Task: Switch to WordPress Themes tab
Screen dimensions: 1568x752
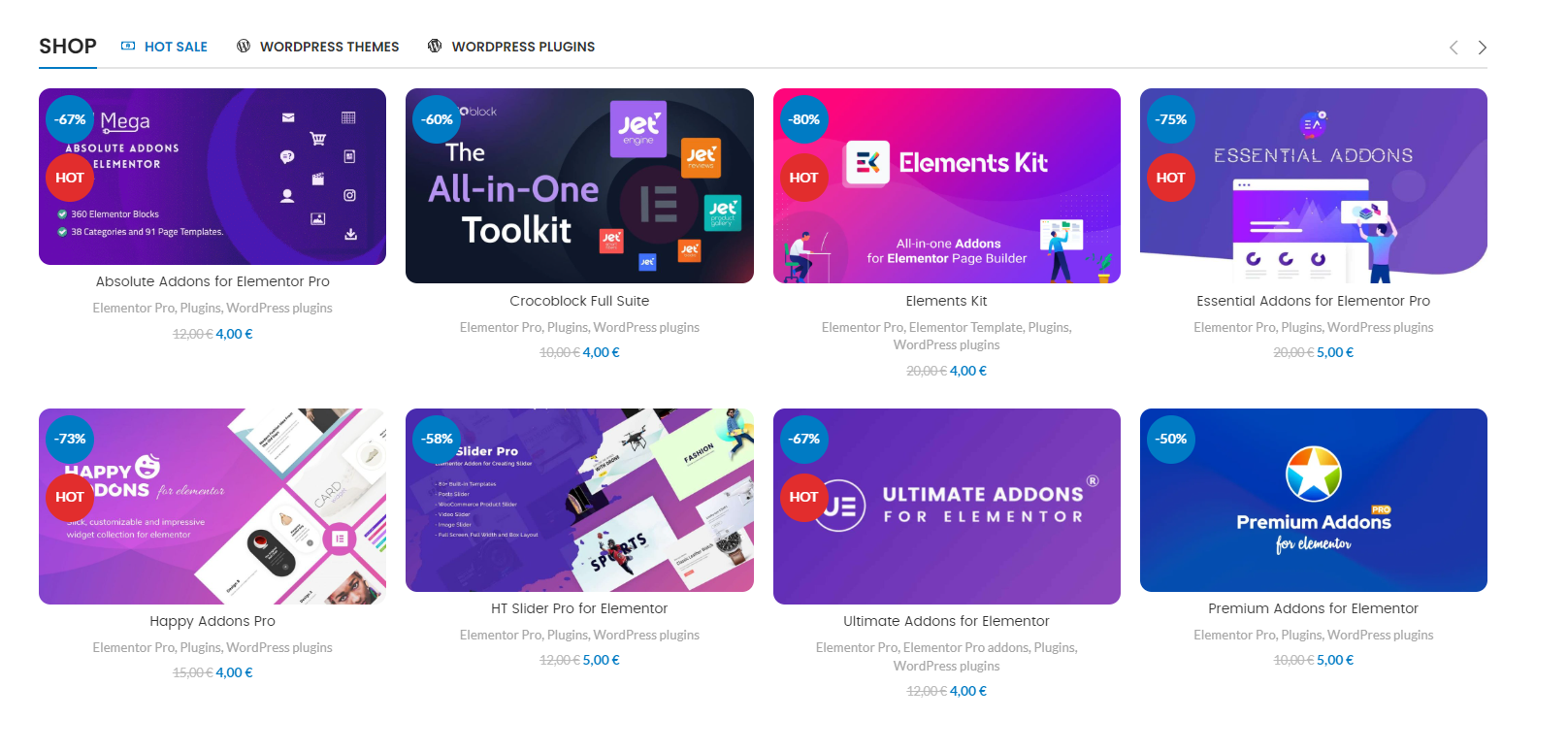Action: click(318, 47)
